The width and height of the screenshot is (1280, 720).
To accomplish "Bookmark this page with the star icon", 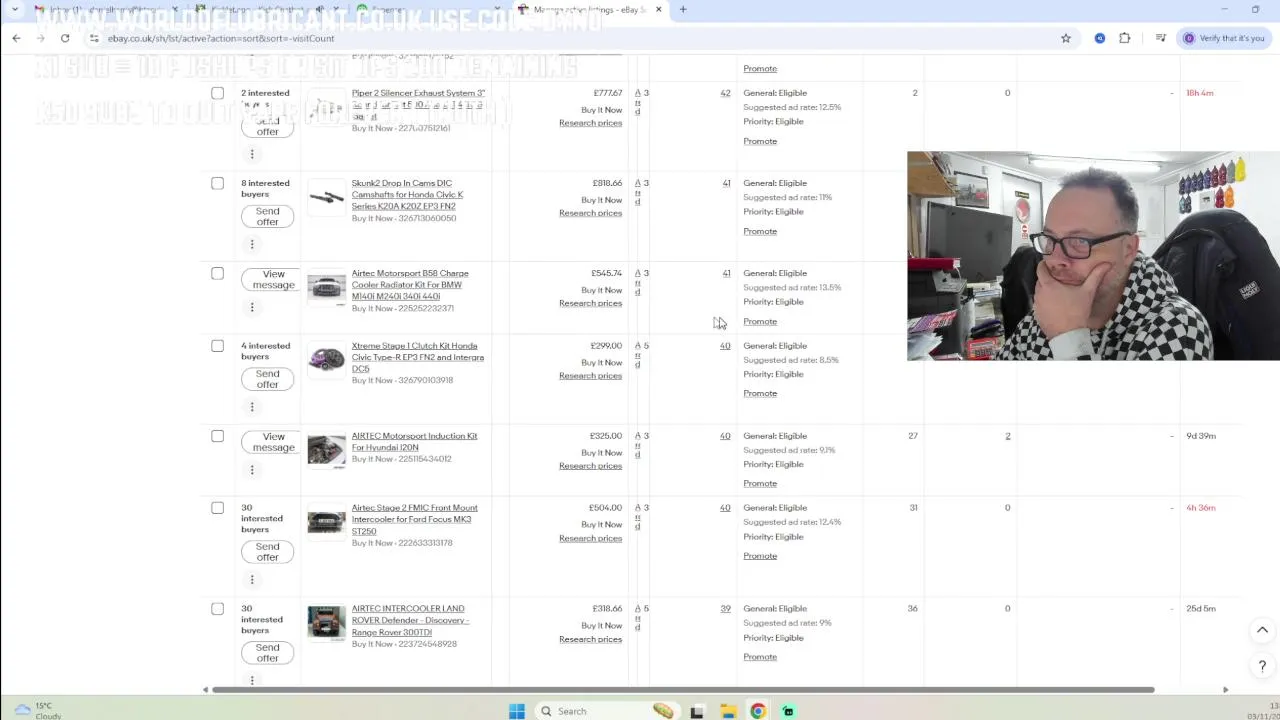I will click(1066, 38).
